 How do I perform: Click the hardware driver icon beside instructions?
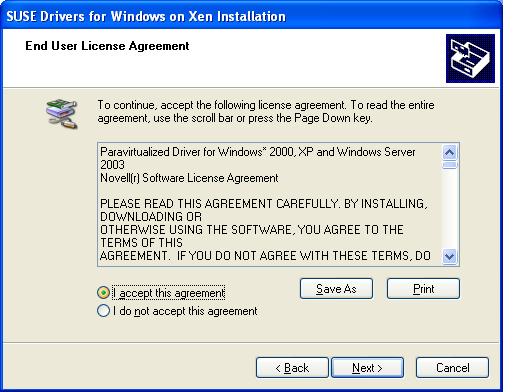62,114
